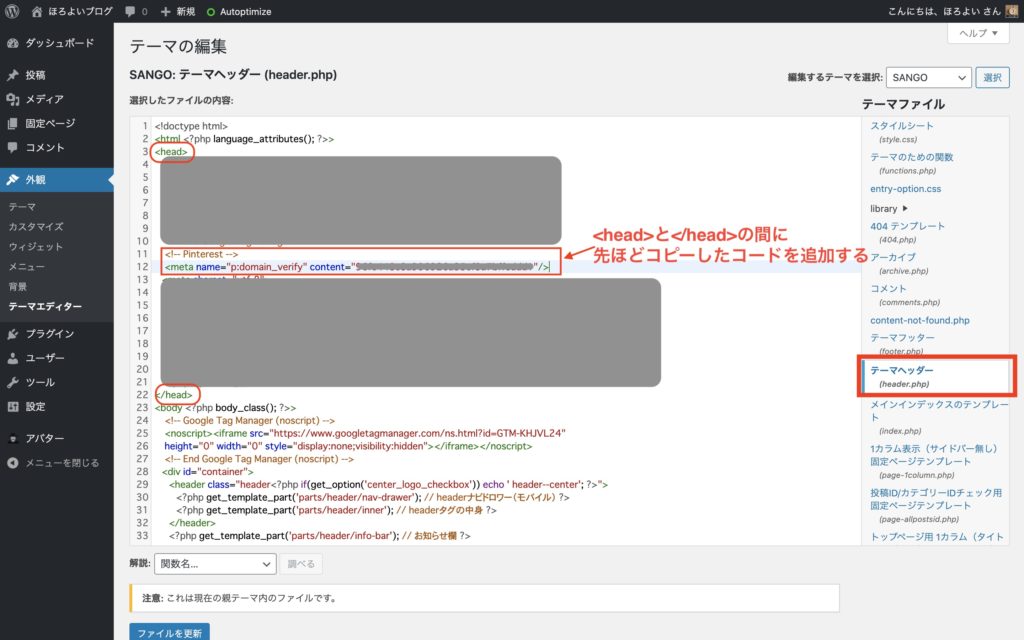Open the メディア menu
The height and width of the screenshot is (640, 1024).
tap(57, 99)
